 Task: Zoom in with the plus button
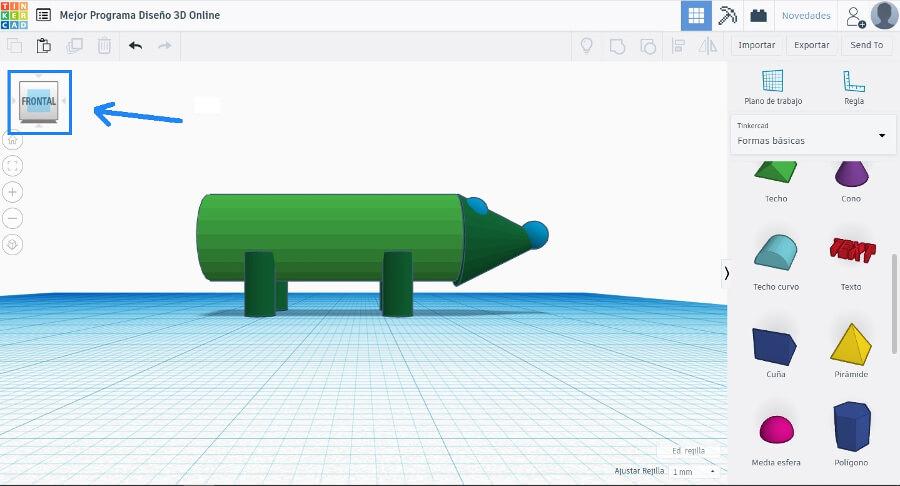(13, 192)
